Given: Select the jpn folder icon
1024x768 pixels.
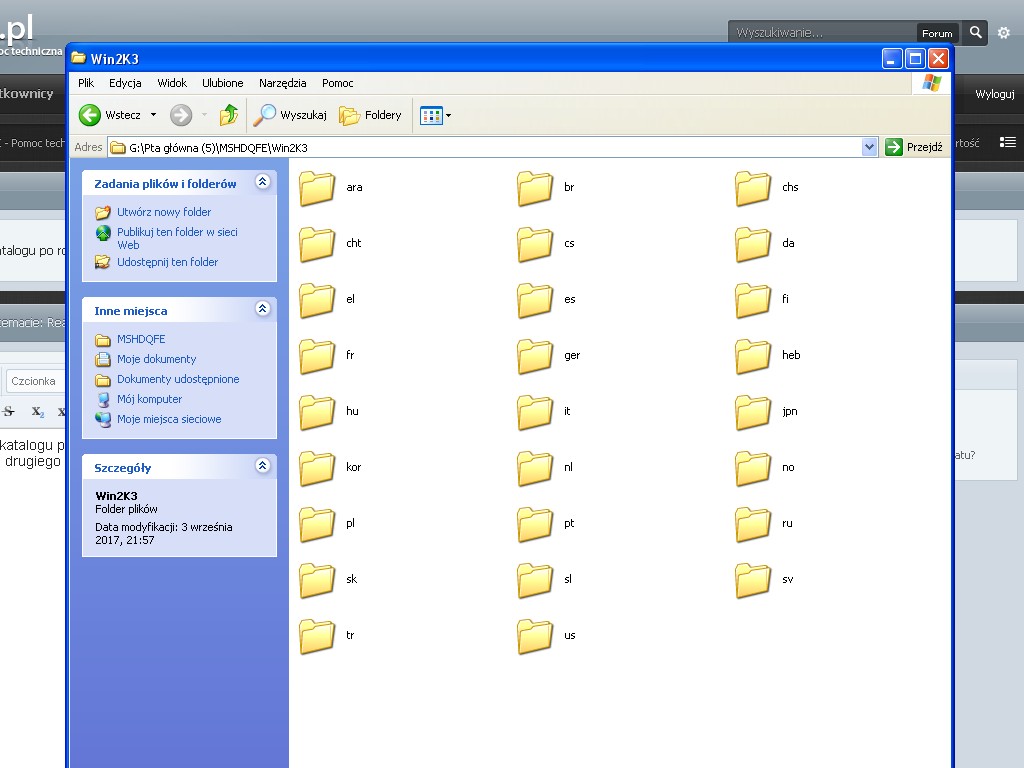Looking at the screenshot, I should pyautogui.click(x=753, y=413).
